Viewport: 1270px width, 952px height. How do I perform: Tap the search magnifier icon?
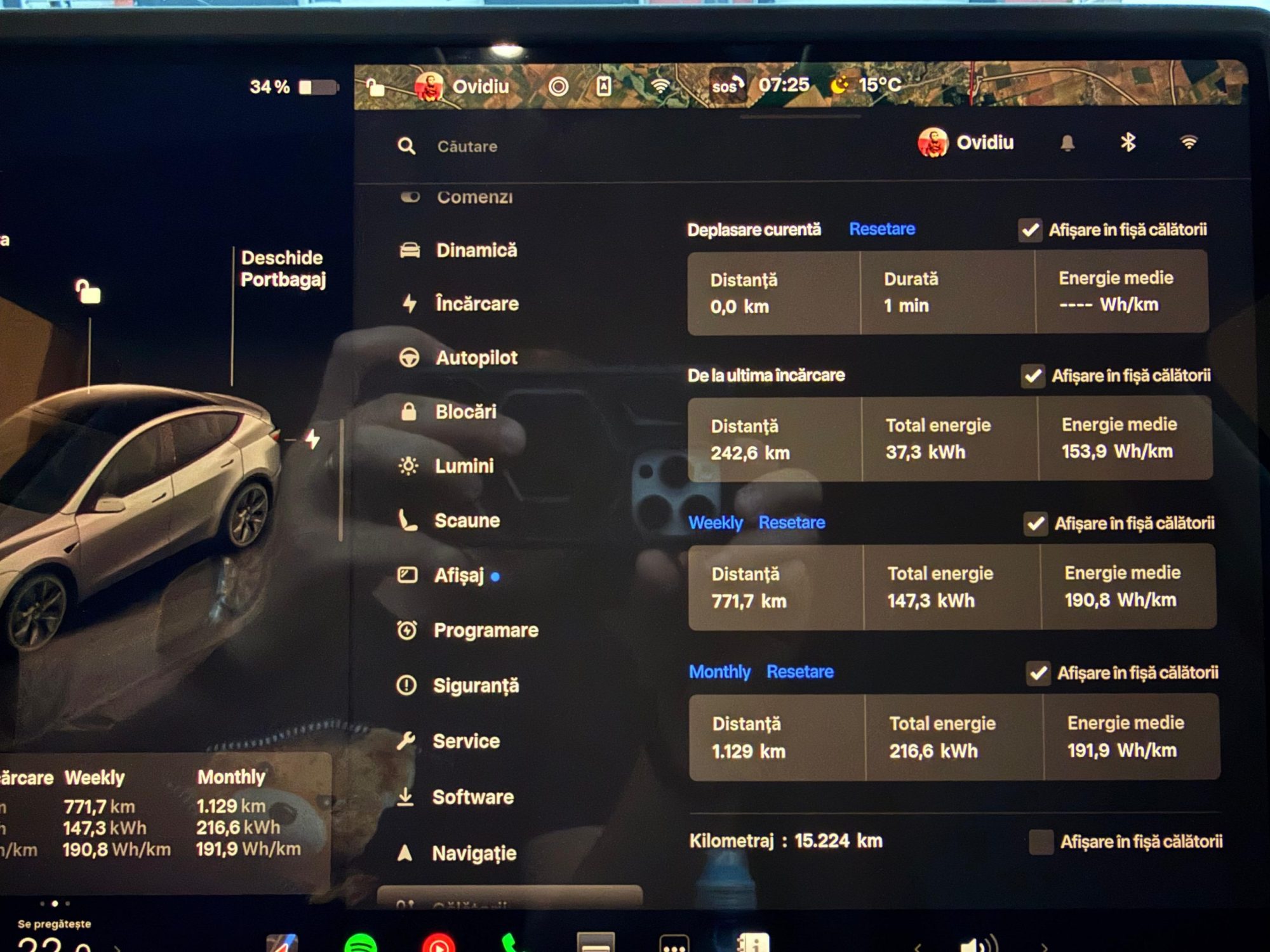click(406, 147)
